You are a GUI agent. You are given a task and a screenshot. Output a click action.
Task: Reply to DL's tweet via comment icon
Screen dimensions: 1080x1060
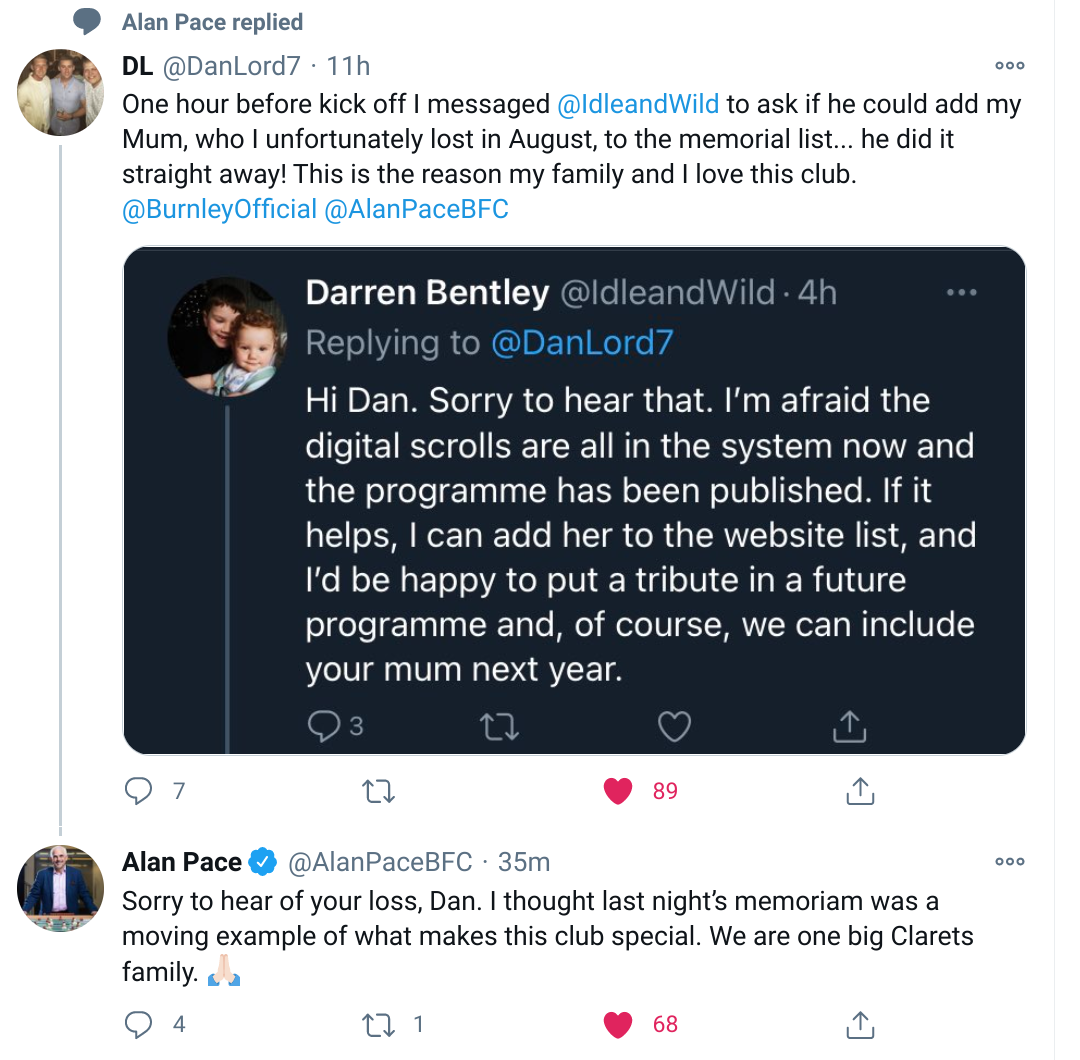click(x=138, y=791)
